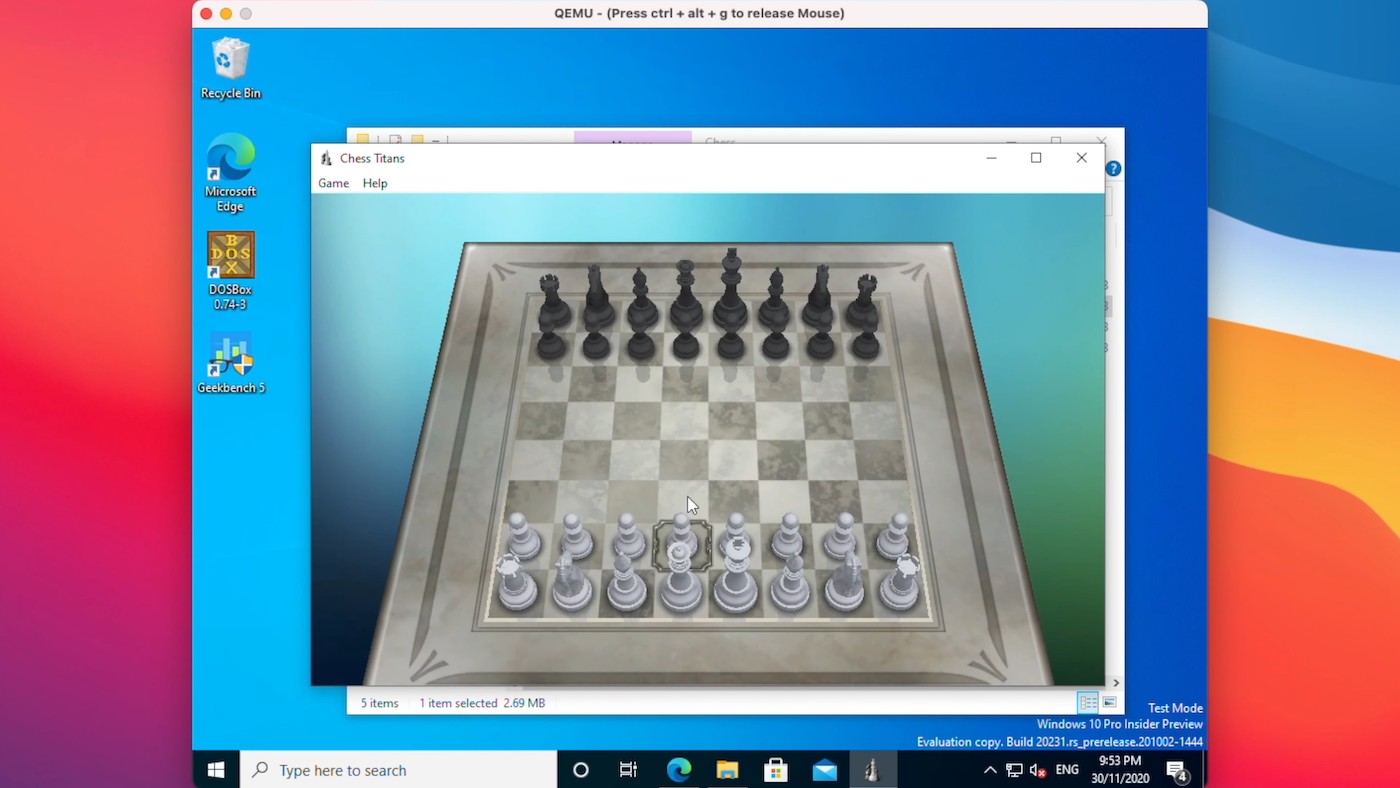Click the 'Type here to search' box
The height and width of the screenshot is (788, 1400).
[398, 770]
